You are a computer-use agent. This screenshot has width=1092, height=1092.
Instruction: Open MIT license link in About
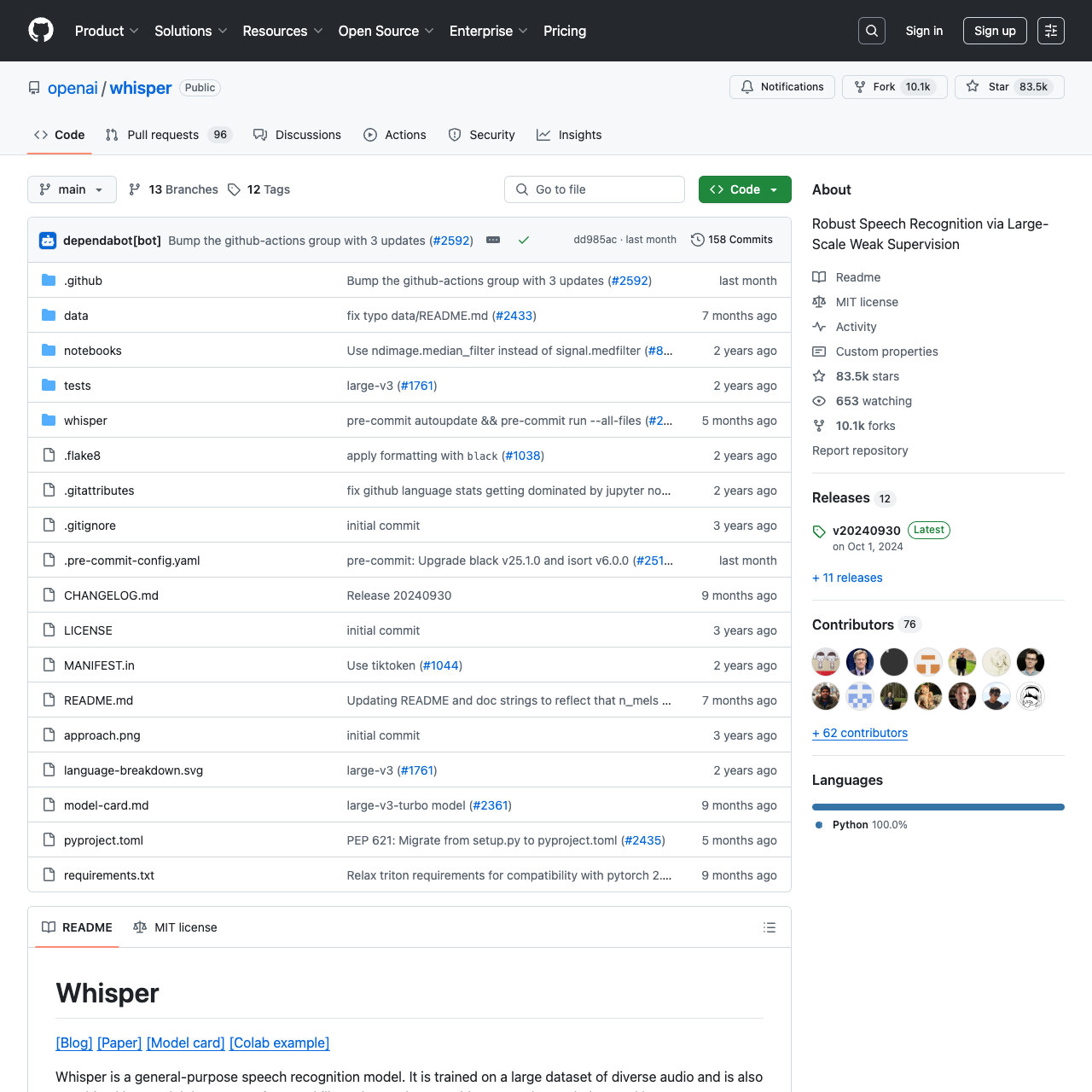tap(855, 302)
